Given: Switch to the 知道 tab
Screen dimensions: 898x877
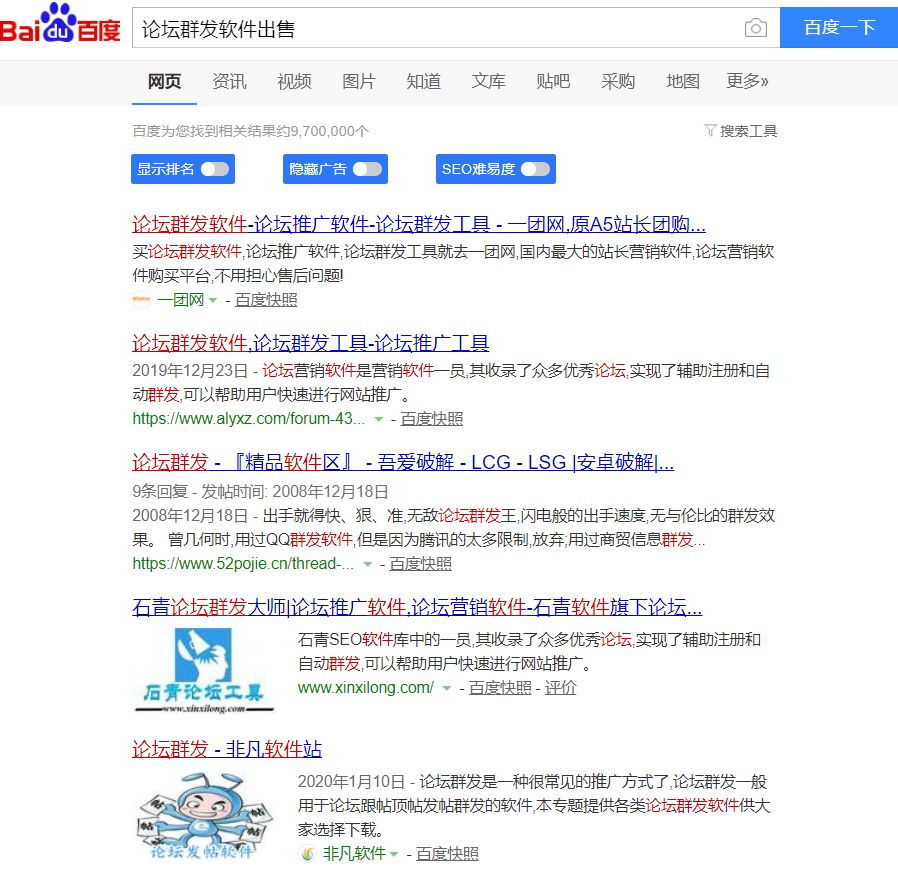Looking at the screenshot, I should click(424, 81).
